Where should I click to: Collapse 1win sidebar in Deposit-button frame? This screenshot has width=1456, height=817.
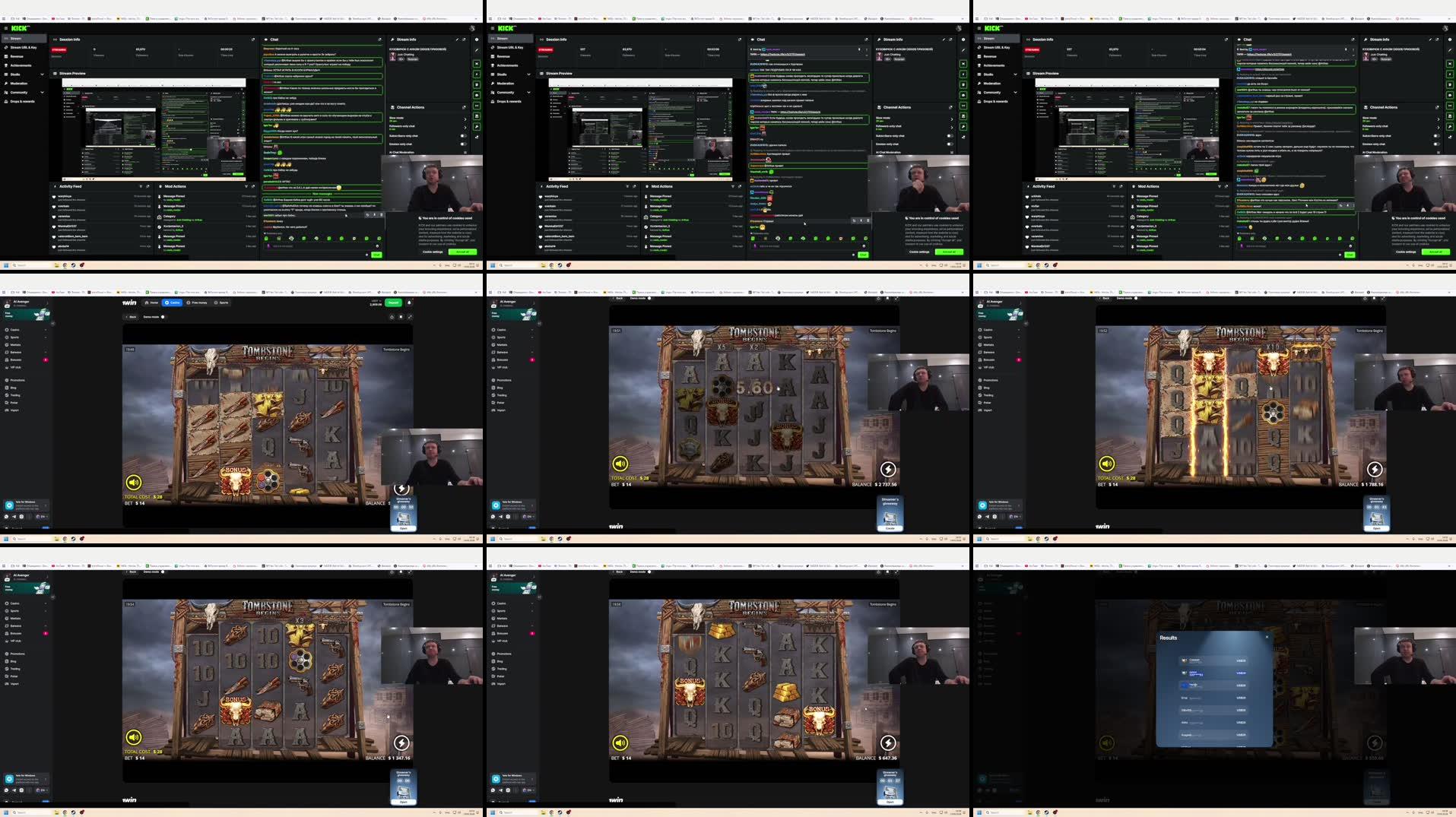(x=52, y=324)
